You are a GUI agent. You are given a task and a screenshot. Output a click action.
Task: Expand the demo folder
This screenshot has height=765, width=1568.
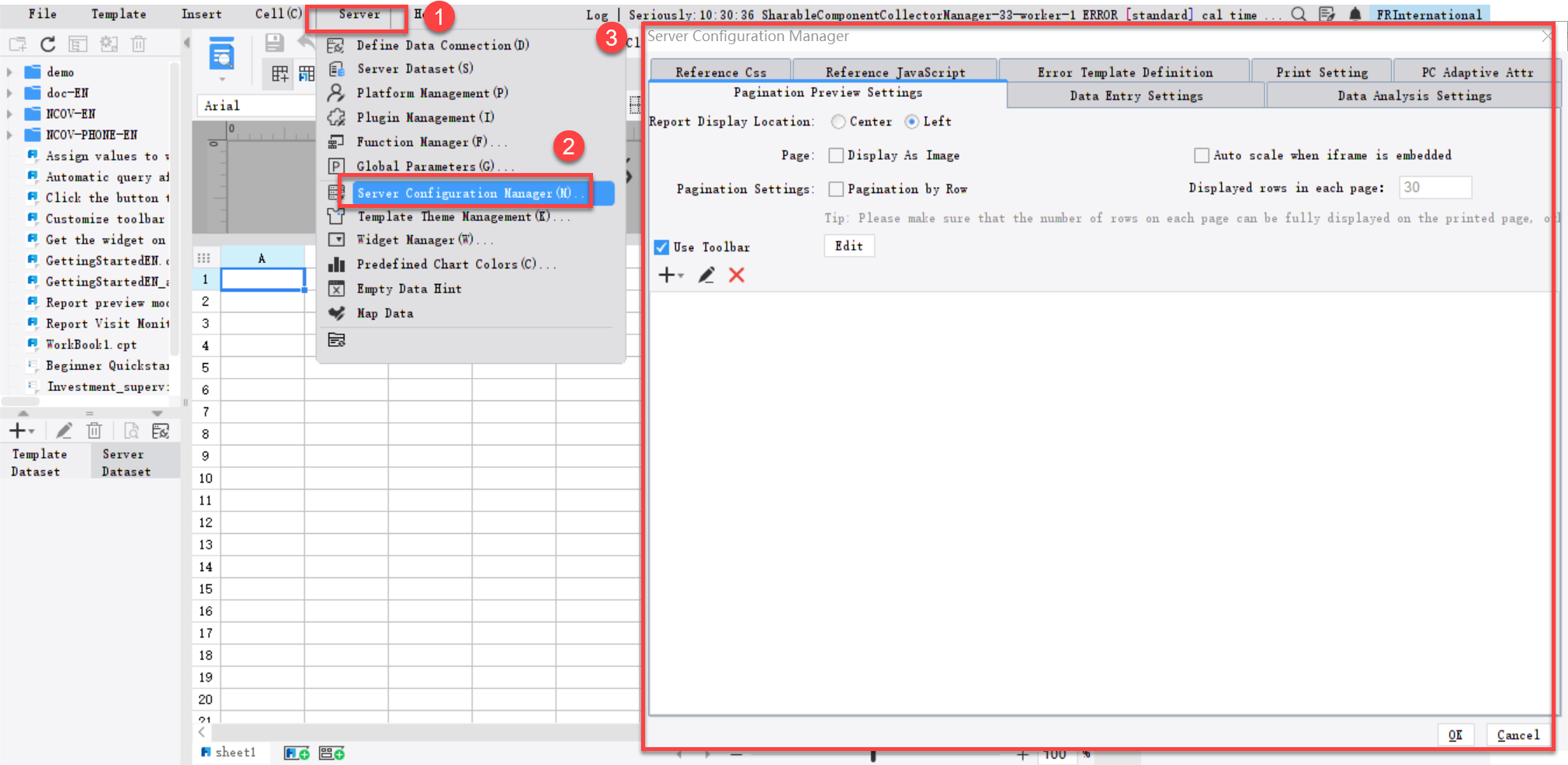(x=9, y=72)
